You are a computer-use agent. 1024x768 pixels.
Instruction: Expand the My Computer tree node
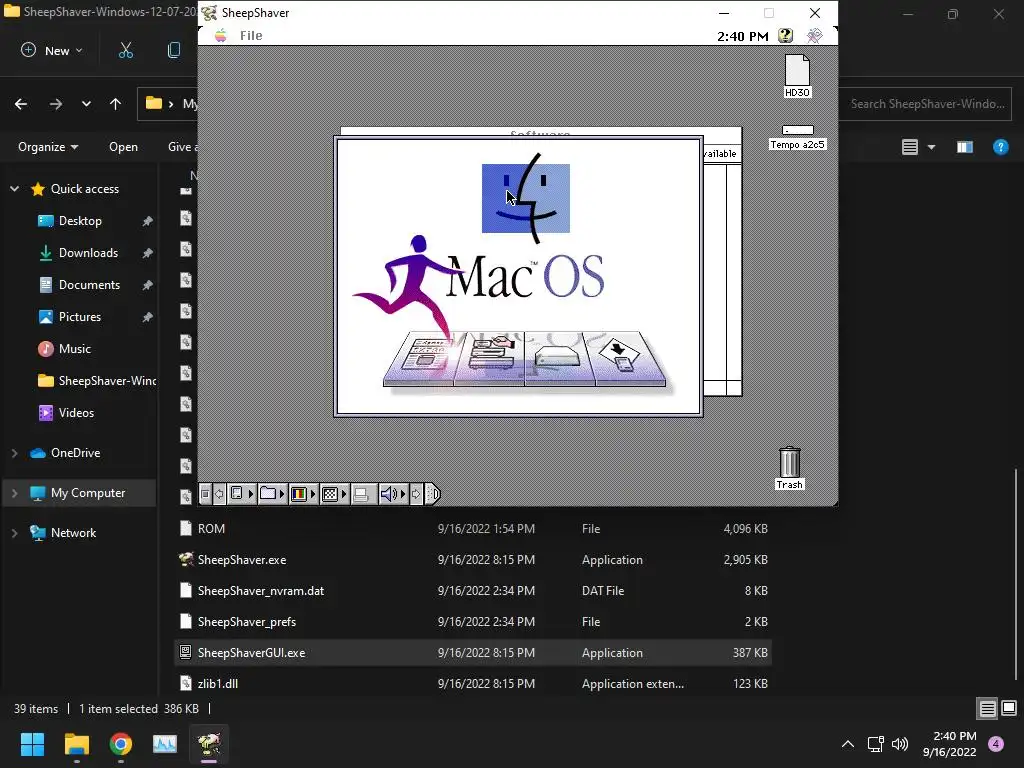tap(14, 493)
